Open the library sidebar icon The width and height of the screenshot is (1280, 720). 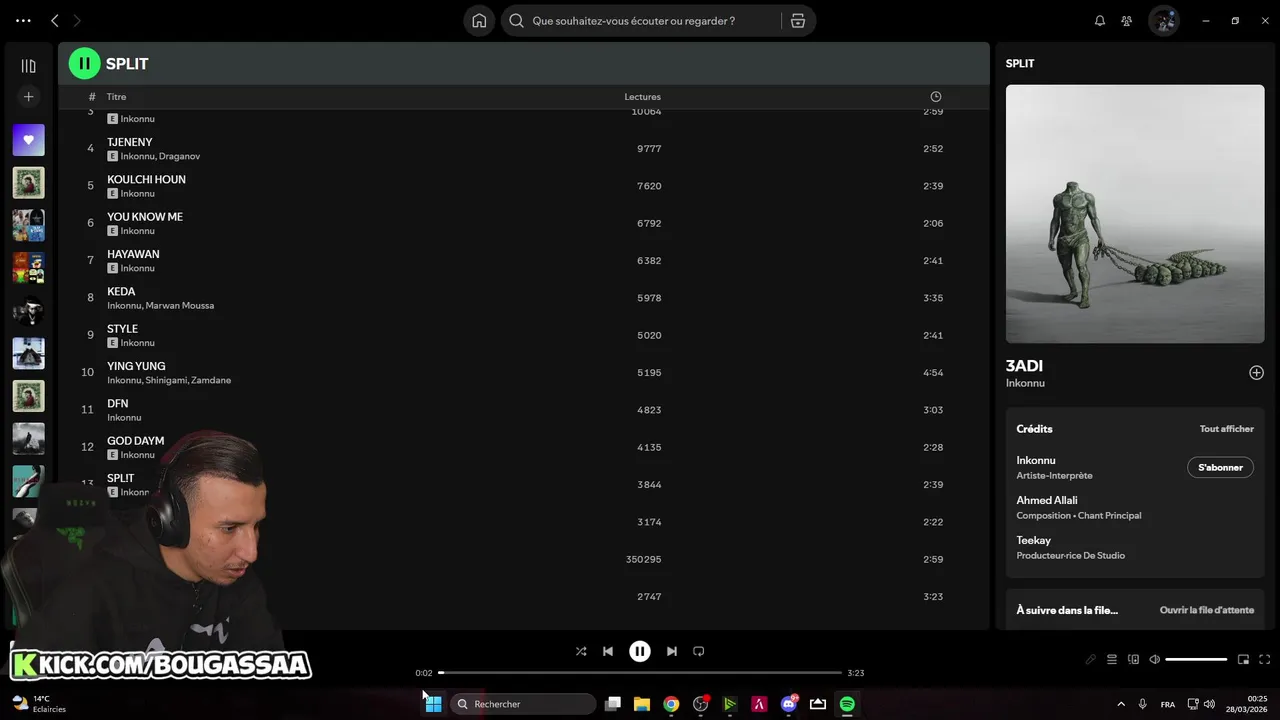point(28,66)
